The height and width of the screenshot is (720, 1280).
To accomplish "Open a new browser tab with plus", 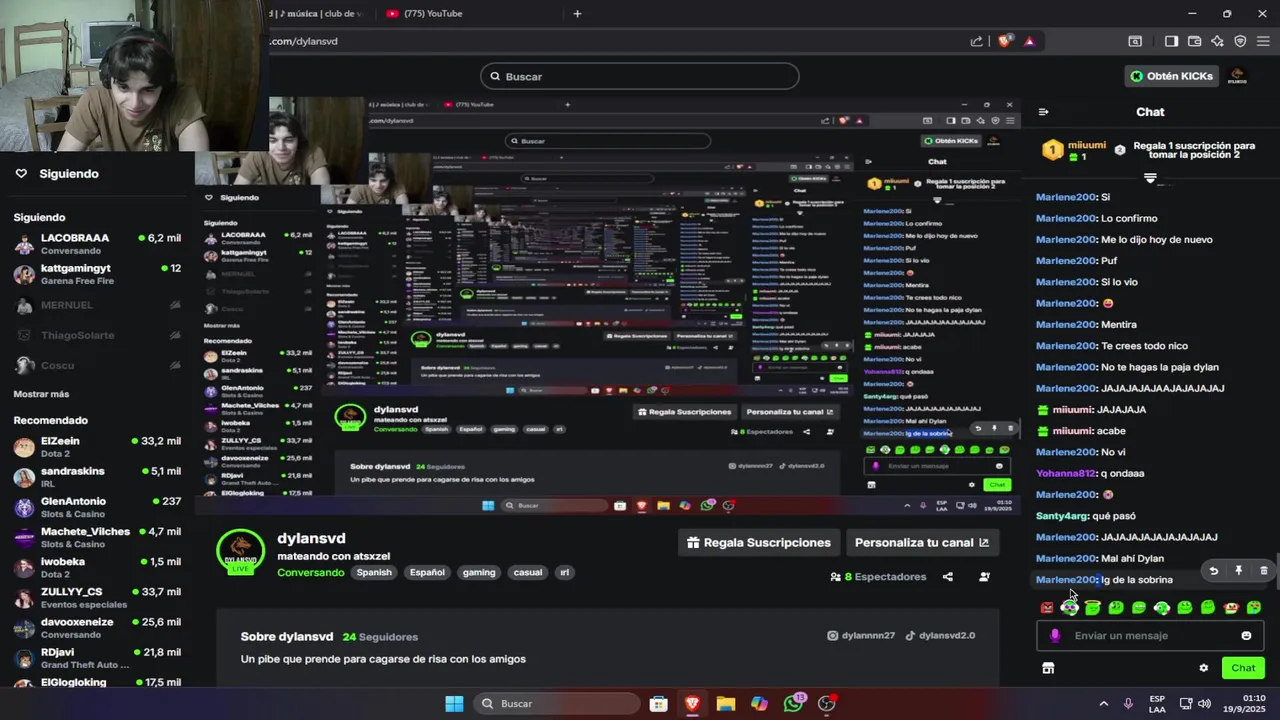I will pyautogui.click(x=577, y=13).
